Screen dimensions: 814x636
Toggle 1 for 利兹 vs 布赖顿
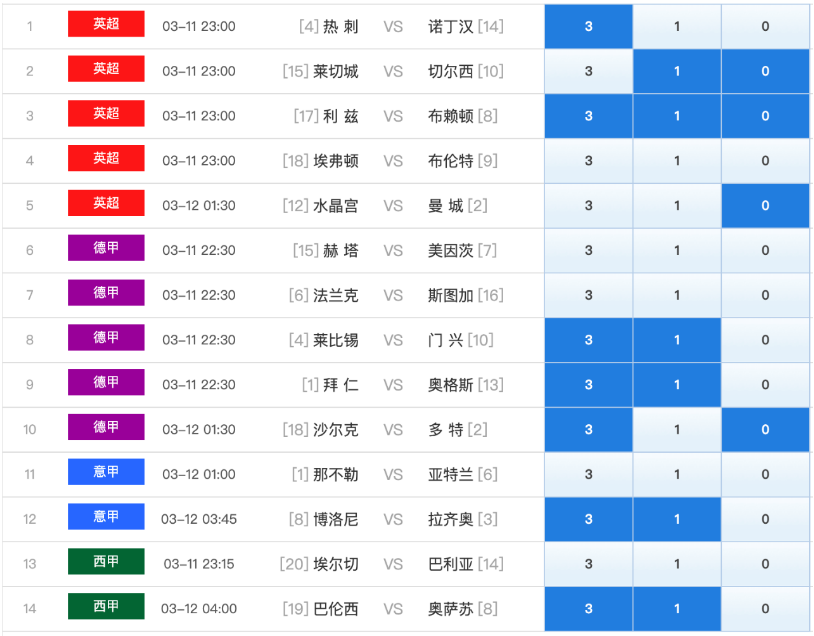coord(677,116)
